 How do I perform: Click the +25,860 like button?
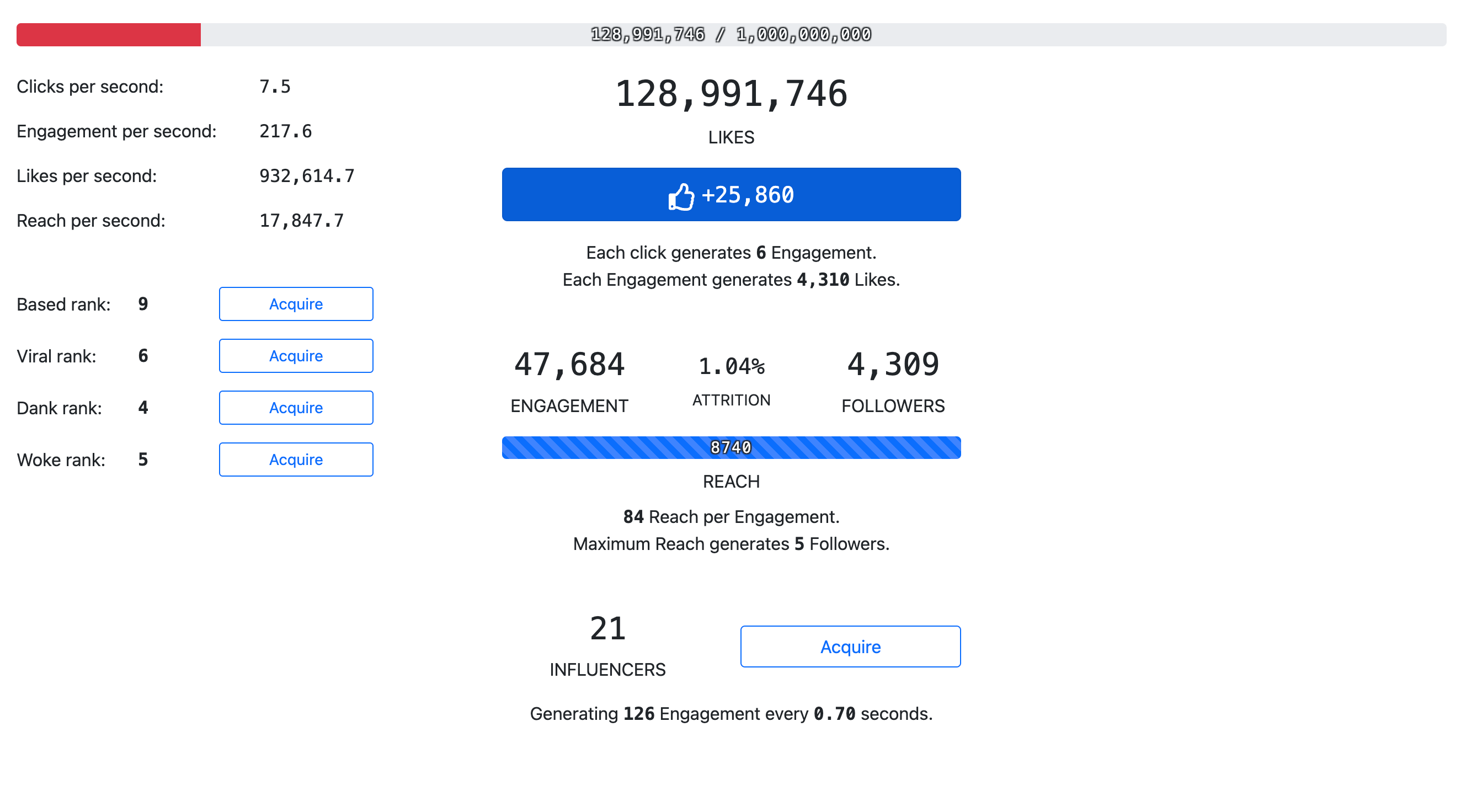731,195
